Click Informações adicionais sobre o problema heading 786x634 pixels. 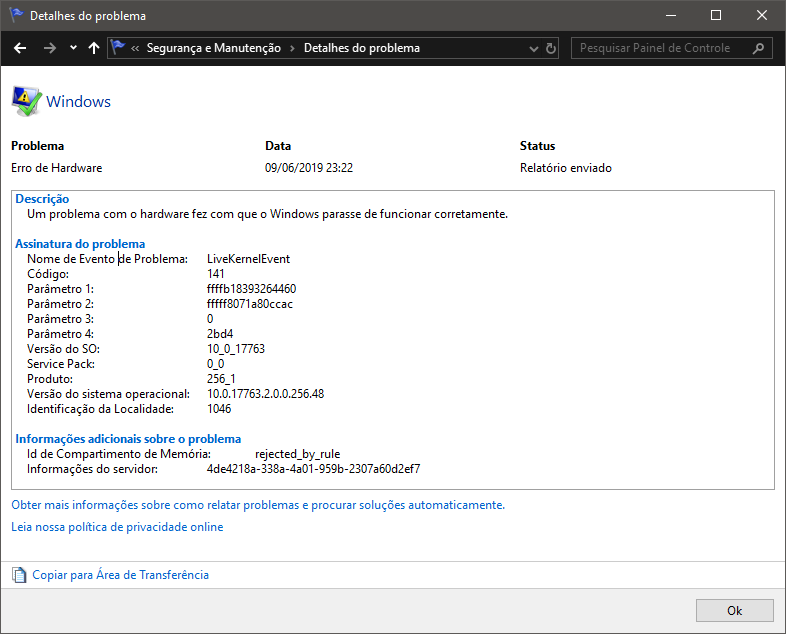click(x=128, y=439)
